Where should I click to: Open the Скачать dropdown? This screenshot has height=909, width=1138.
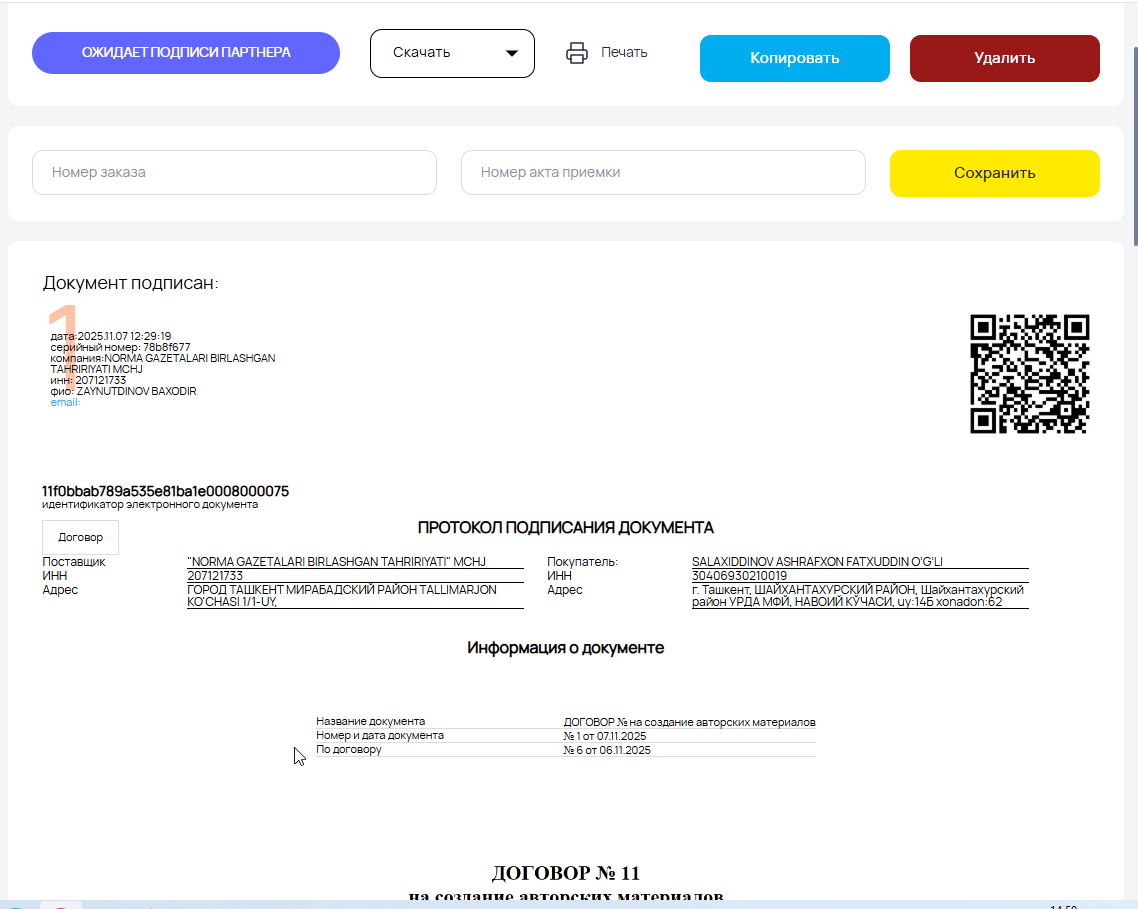click(452, 53)
